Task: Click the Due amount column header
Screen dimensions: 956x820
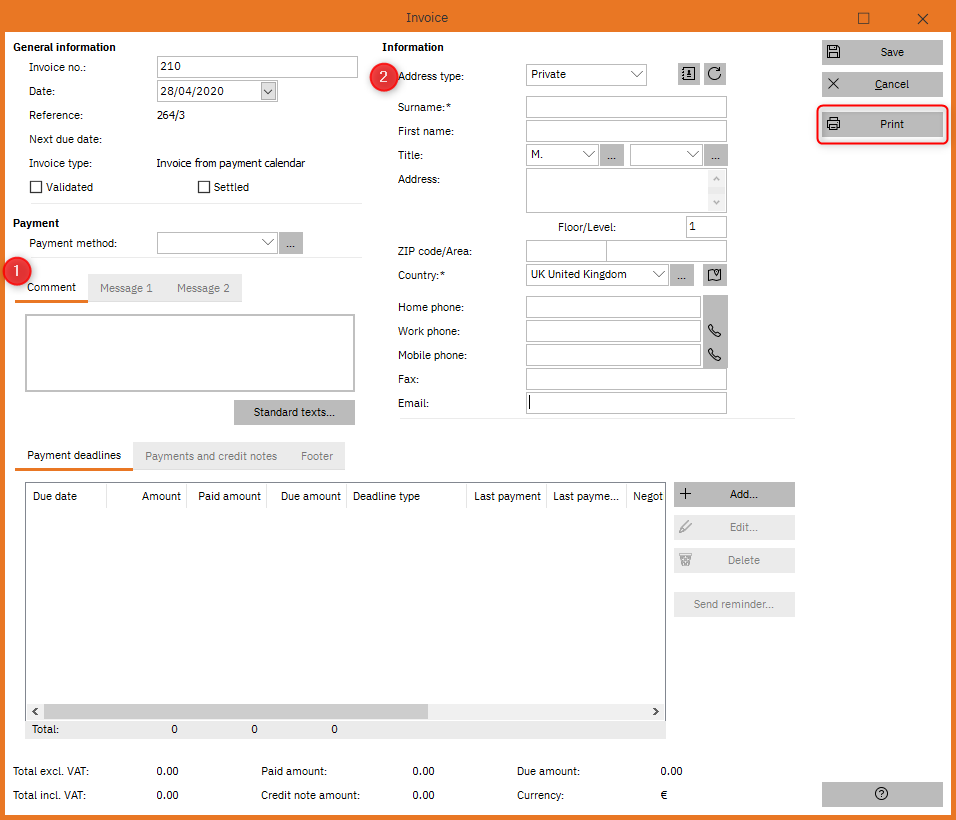Action: point(307,496)
